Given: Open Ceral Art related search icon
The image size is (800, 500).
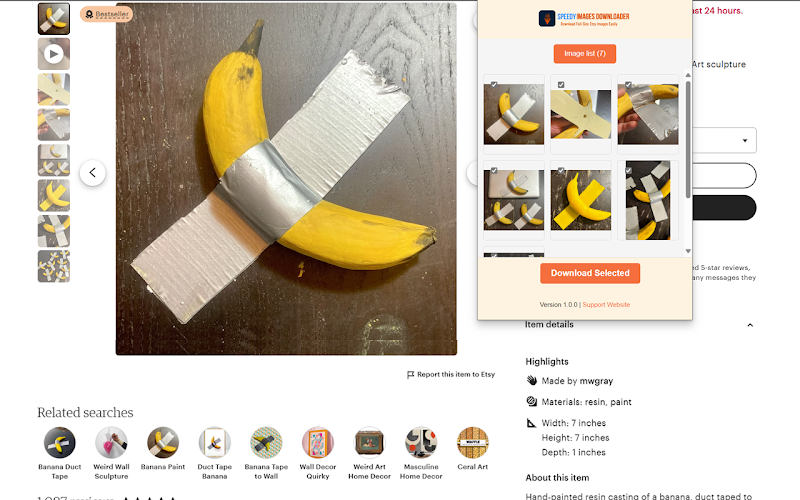Looking at the screenshot, I should point(472,442).
